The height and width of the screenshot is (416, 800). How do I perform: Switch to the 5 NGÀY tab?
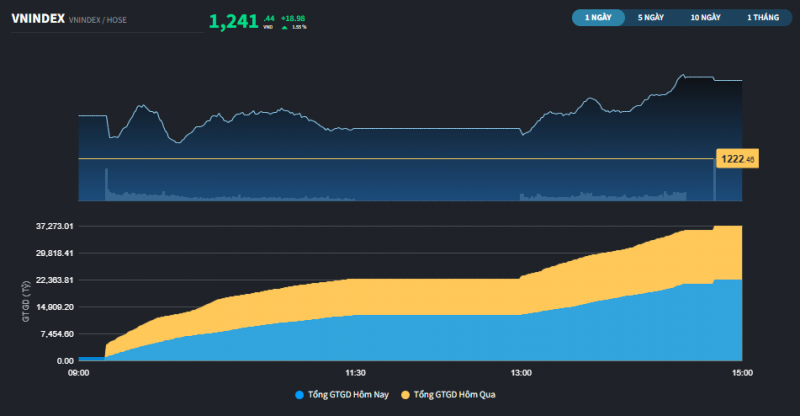(650, 17)
